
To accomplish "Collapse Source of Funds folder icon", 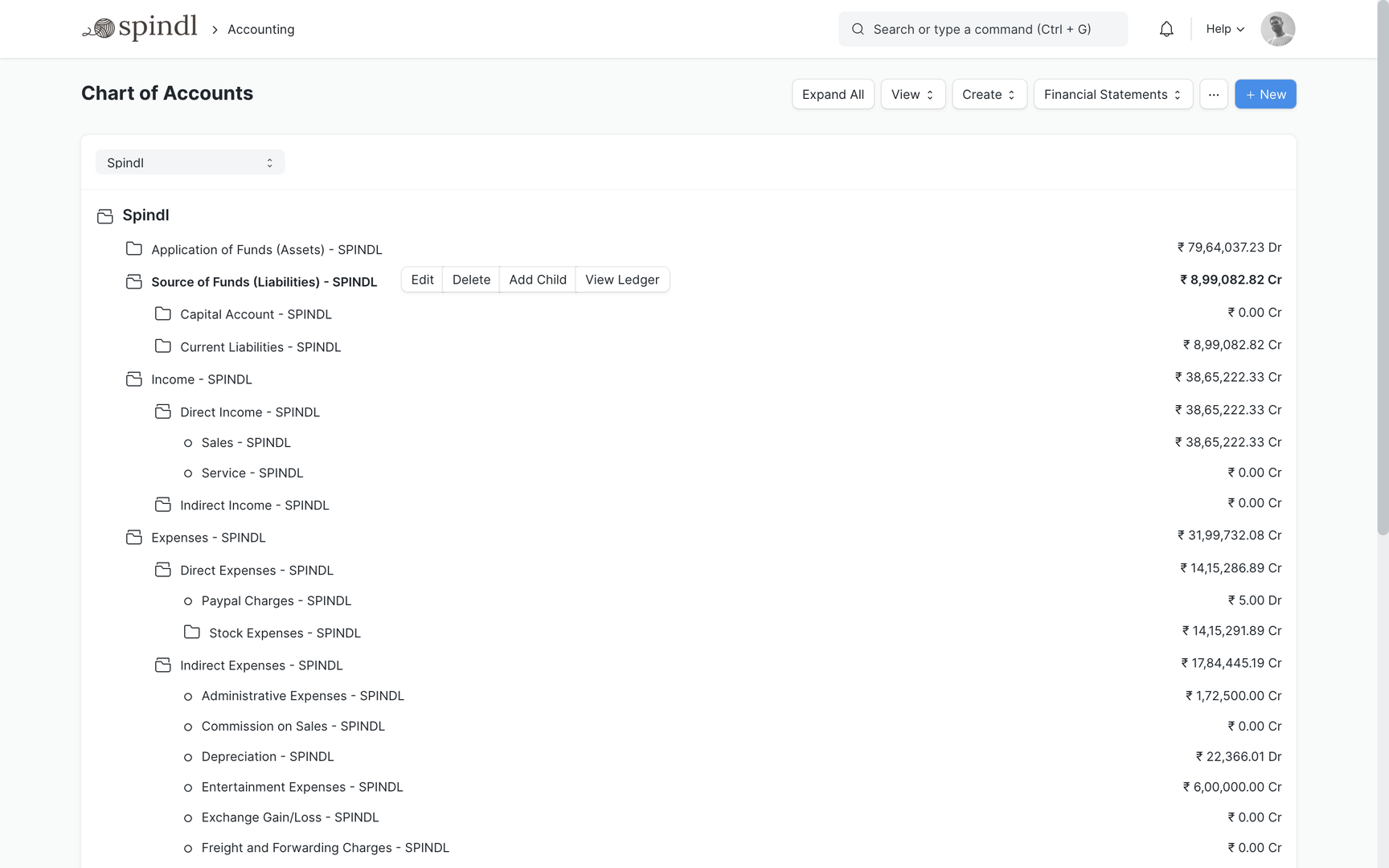I will pyautogui.click(x=134, y=281).
